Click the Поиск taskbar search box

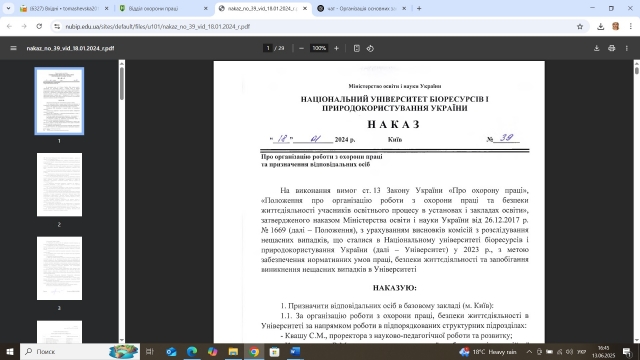80,351
